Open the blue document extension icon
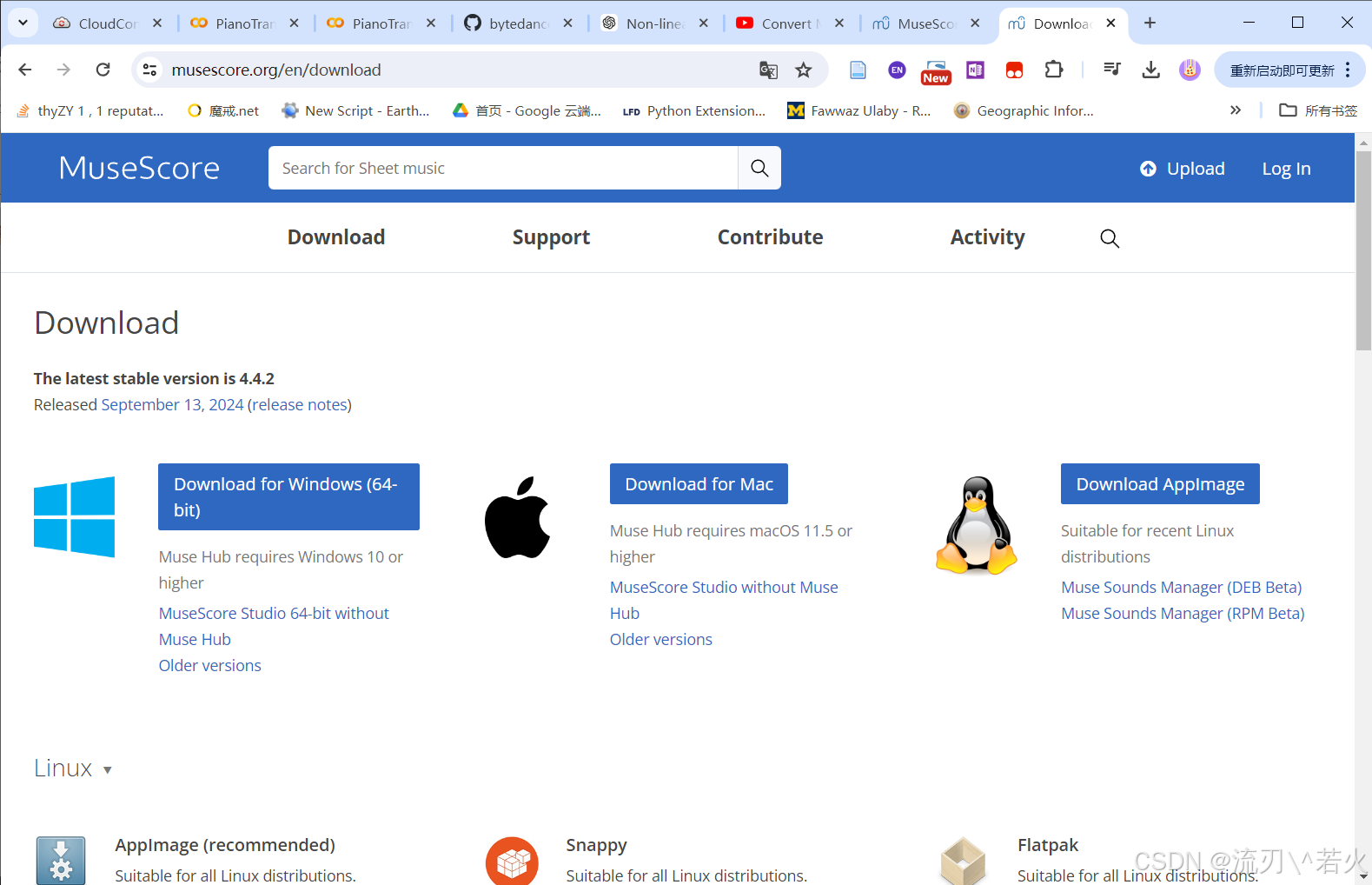This screenshot has height=885, width=1372. (x=858, y=70)
